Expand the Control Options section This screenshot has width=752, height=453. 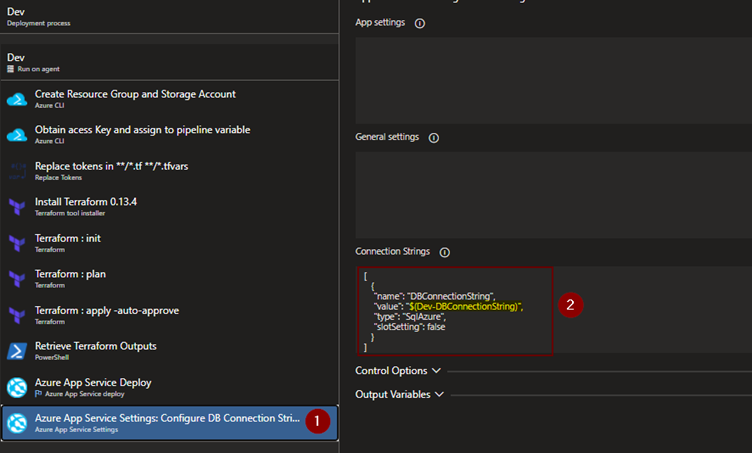click(398, 371)
